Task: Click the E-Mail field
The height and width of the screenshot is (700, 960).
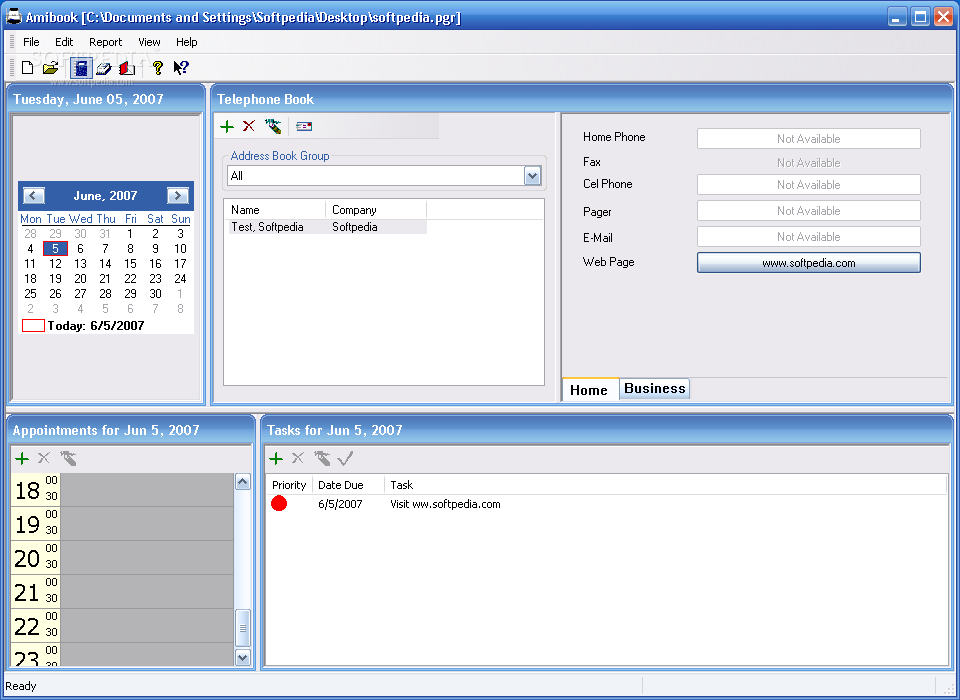Action: [x=809, y=236]
